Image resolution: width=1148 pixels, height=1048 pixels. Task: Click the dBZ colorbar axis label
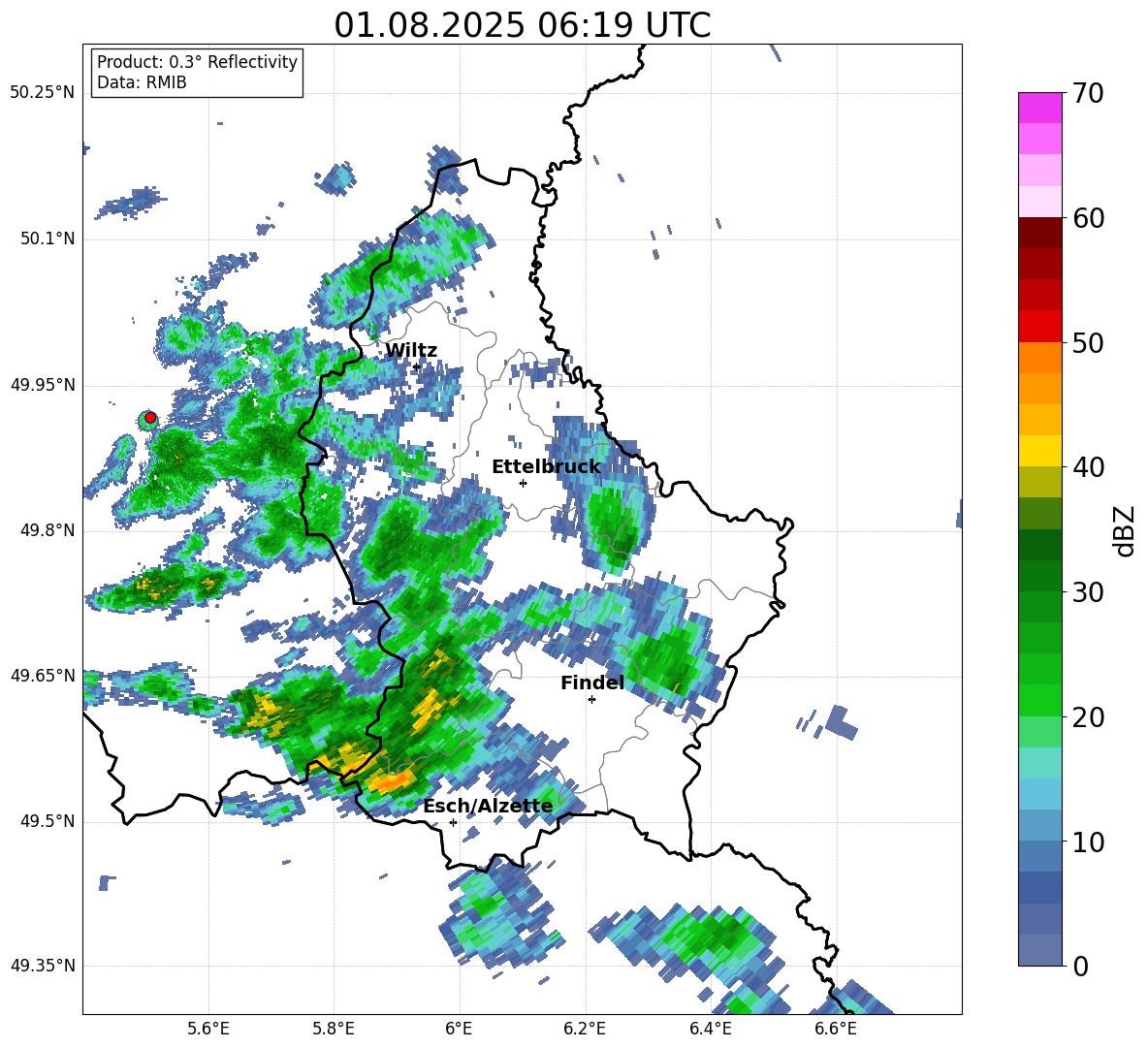pos(1126,530)
